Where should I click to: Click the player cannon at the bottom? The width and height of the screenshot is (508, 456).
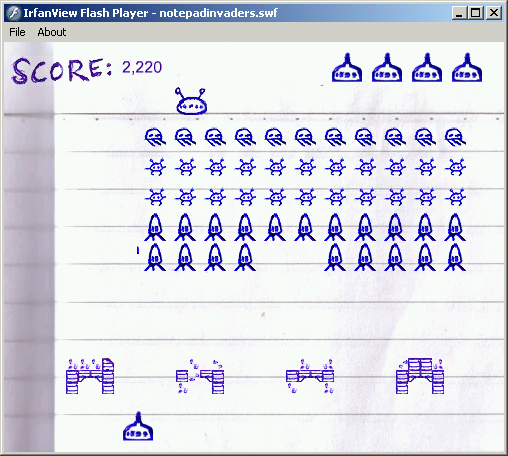point(138,426)
